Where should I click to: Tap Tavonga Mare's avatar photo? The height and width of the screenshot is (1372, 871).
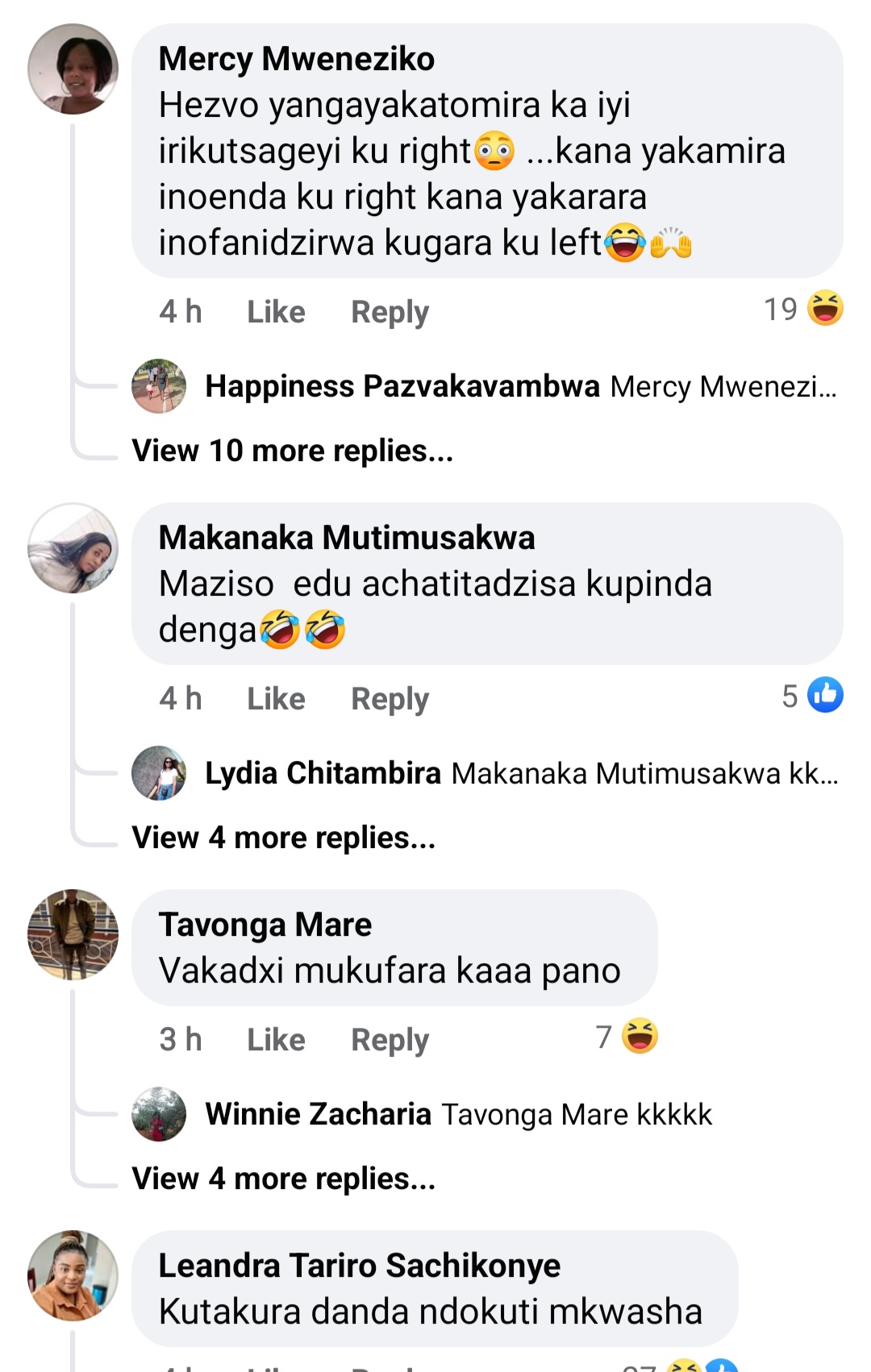tap(73, 934)
